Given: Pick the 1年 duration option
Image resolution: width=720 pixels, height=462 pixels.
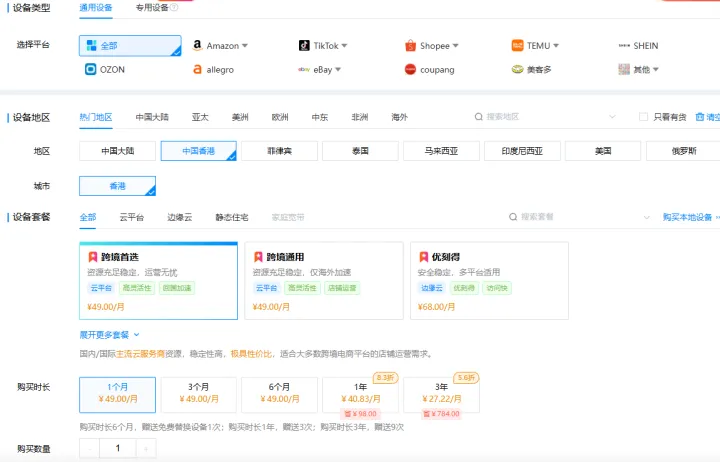Looking at the screenshot, I should point(360,395).
